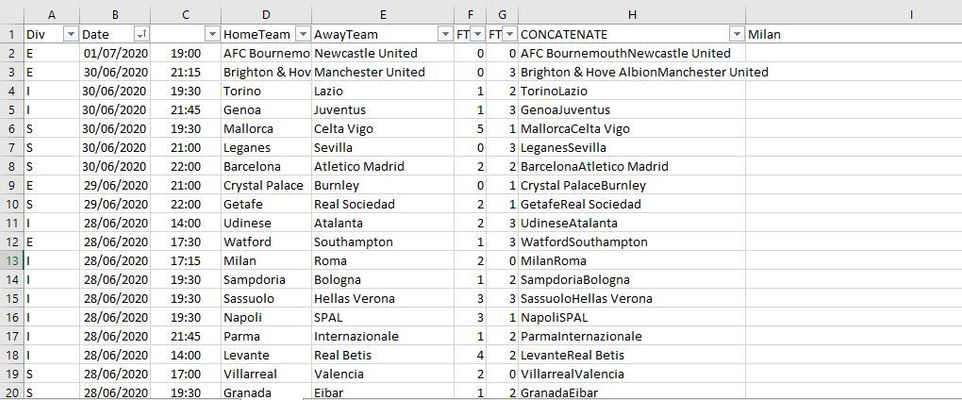Screen dimensions: 962x400
Task: Open the AwayTeam filter dropdown
Action: click(x=445, y=34)
